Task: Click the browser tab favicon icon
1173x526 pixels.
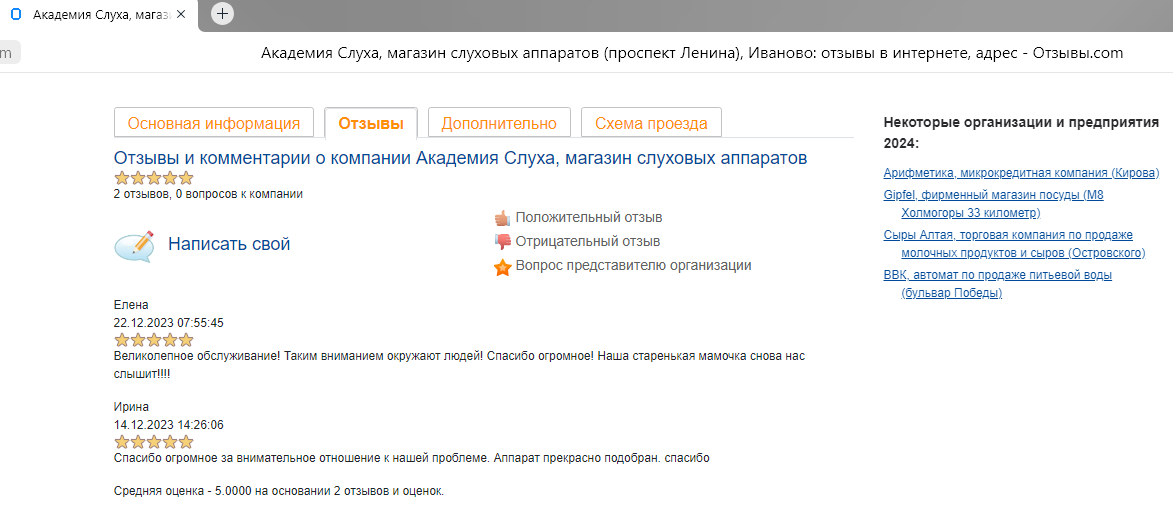Action: [15, 15]
